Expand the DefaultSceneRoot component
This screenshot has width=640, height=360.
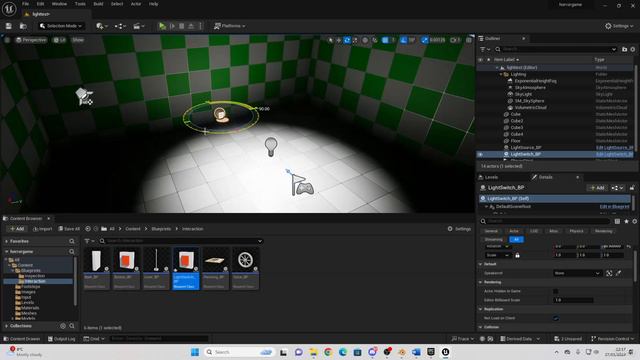point(487,207)
